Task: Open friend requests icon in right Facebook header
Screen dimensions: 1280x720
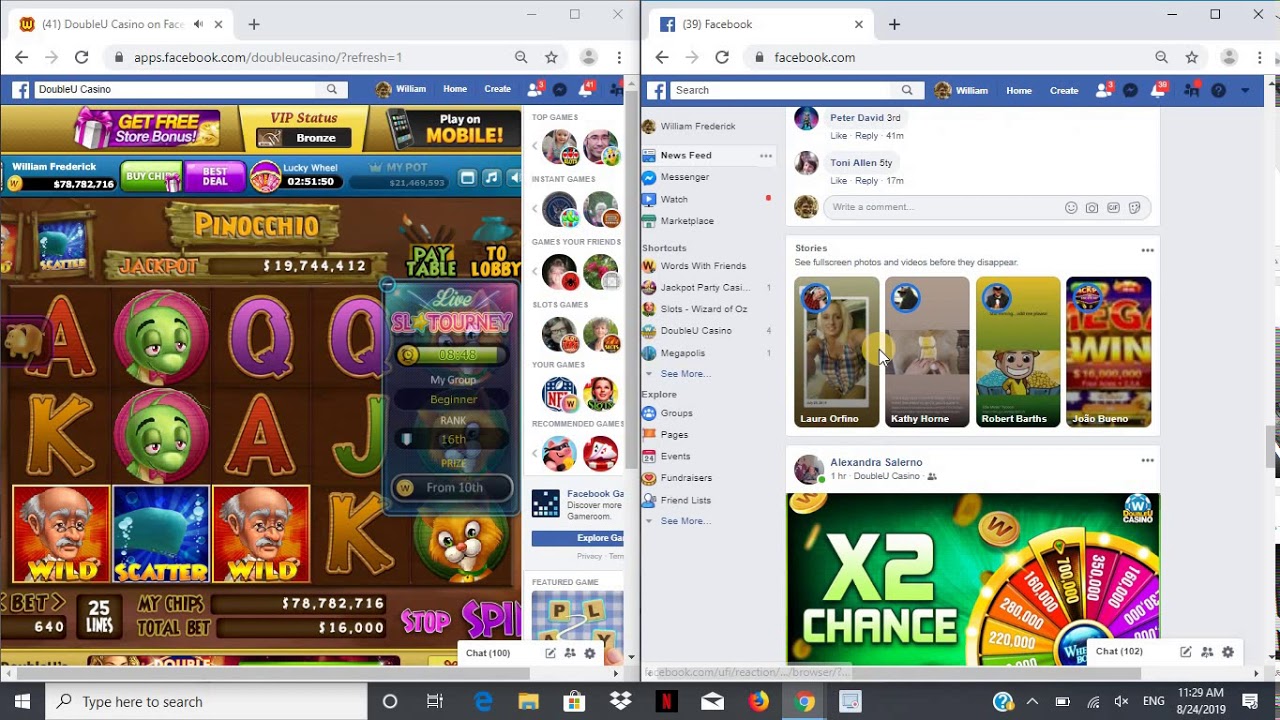Action: (1103, 90)
